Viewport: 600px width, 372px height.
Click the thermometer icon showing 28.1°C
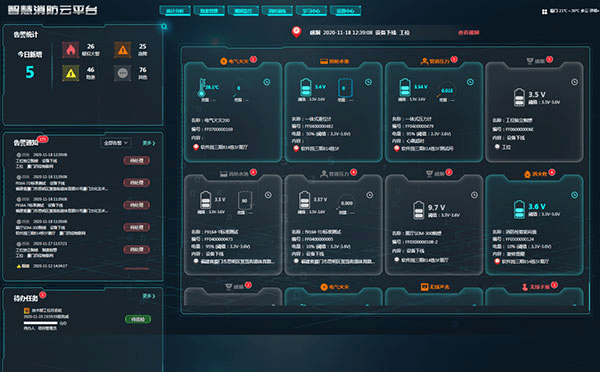pos(202,88)
